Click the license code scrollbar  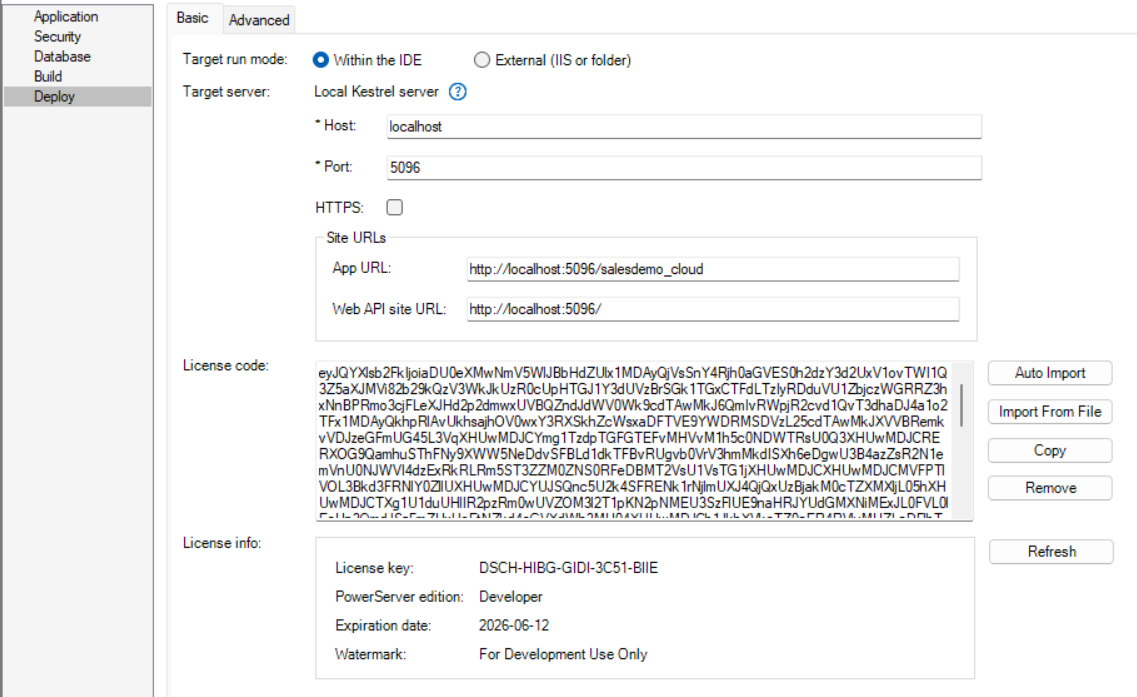pyautogui.click(x=962, y=405)
